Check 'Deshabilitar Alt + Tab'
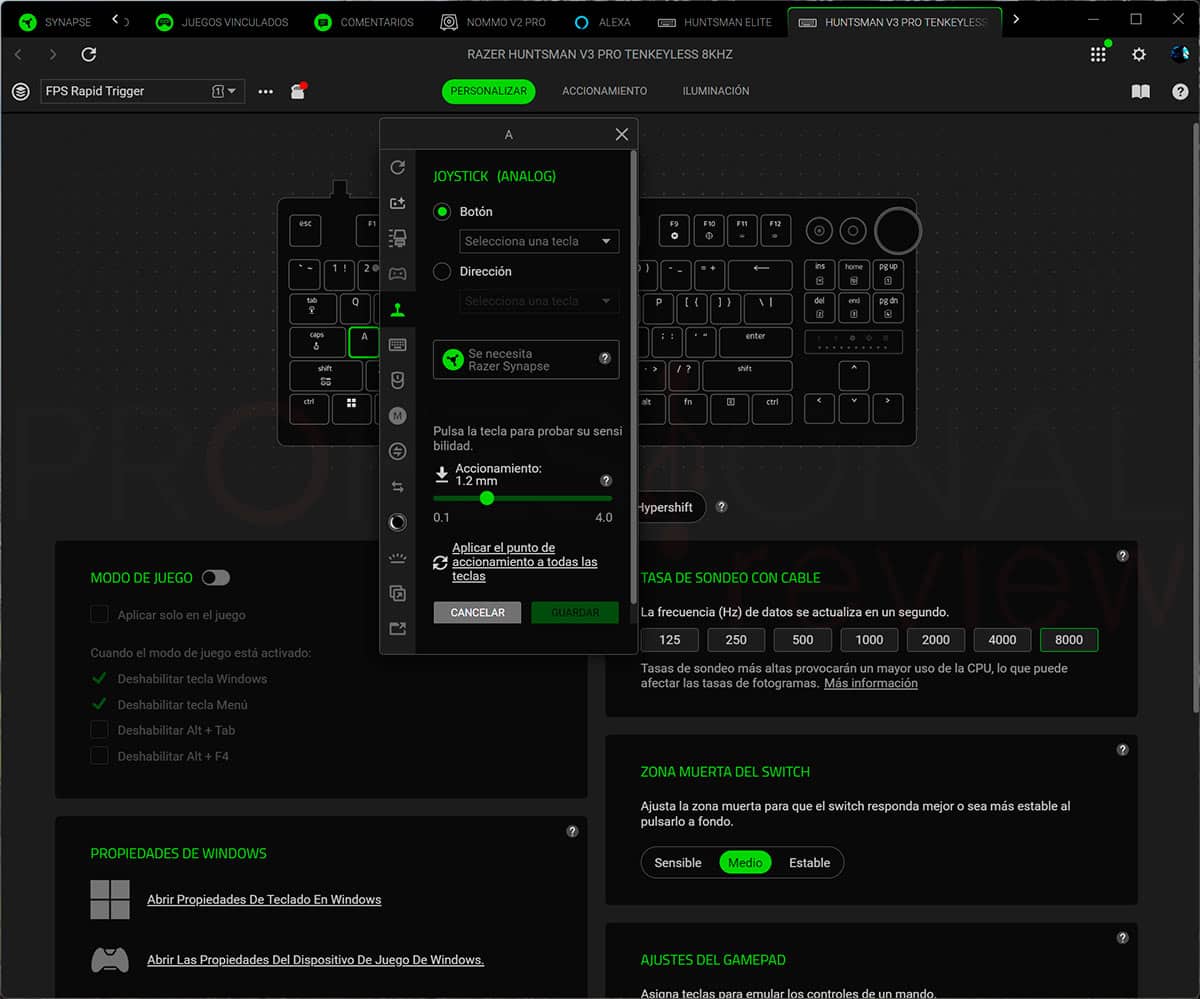Screen dimensions: 1200x999 (99, 730)
